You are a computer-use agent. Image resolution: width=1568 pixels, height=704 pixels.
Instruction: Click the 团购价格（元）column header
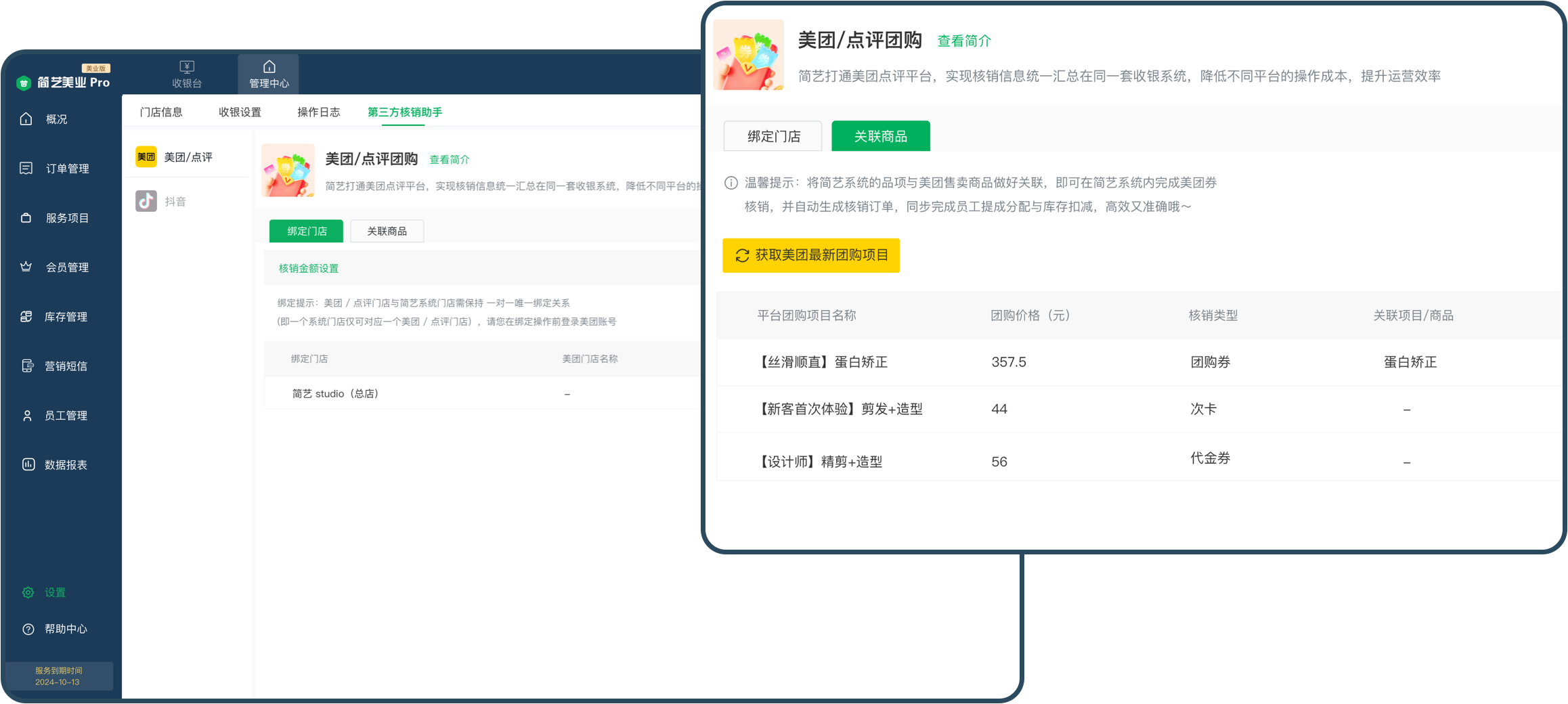(1030, 315)
